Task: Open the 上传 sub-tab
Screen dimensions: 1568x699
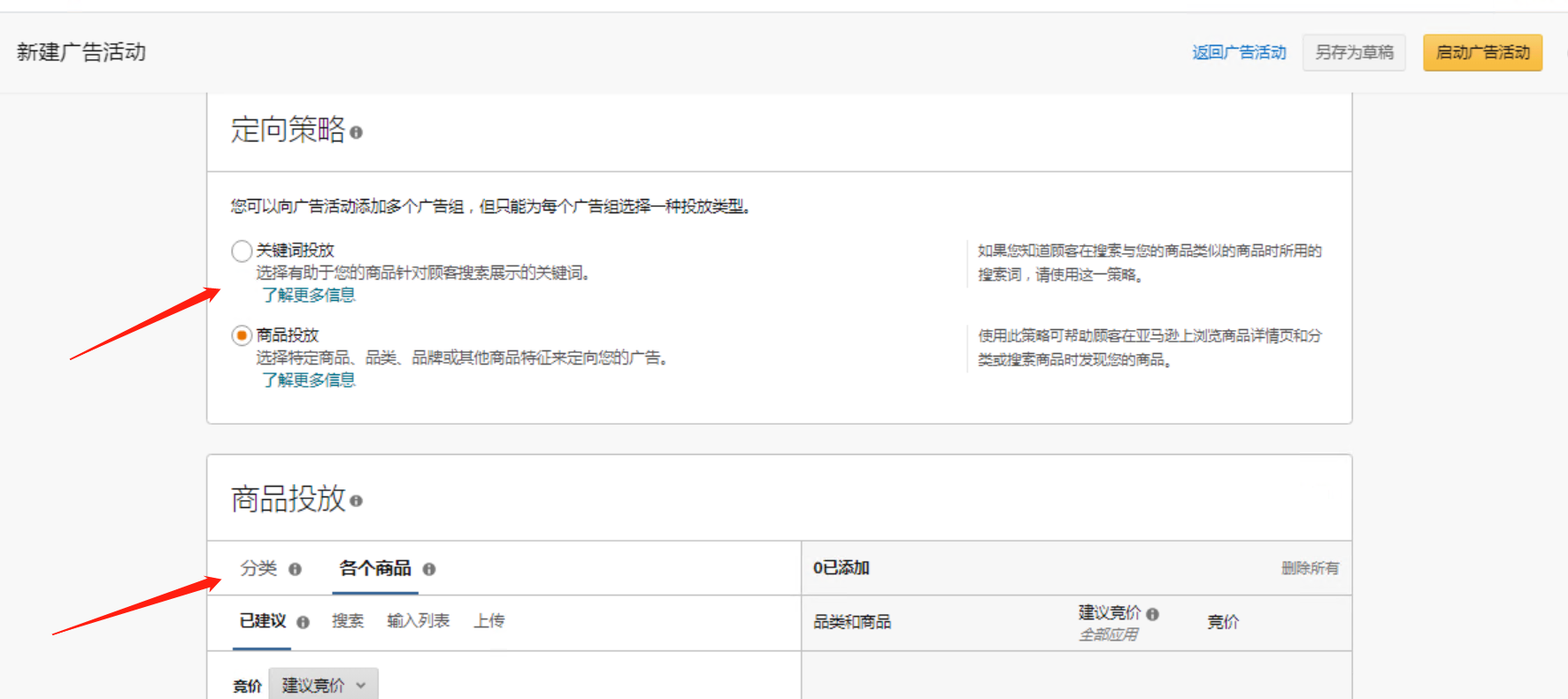Action: (x=489, y=621)
